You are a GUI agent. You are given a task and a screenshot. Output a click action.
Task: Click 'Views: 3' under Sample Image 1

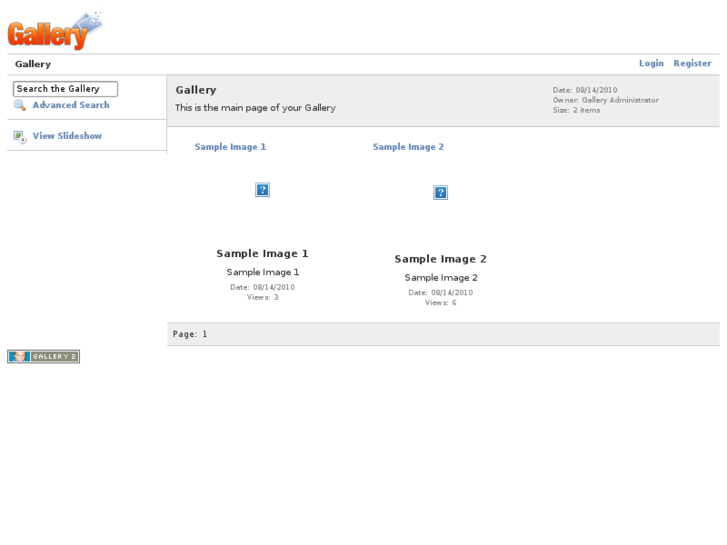pyautogui.click(x=262, y=297)
